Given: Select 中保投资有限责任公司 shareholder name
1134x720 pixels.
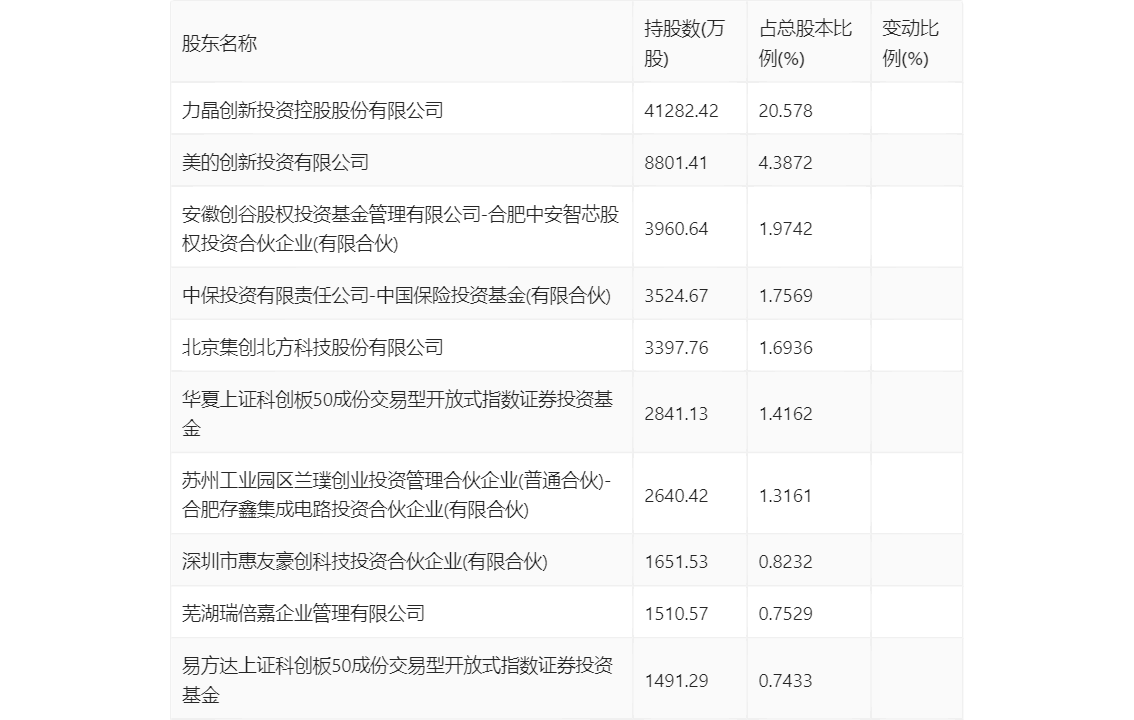Looking at the screenshot, I should tap(396, 295).
